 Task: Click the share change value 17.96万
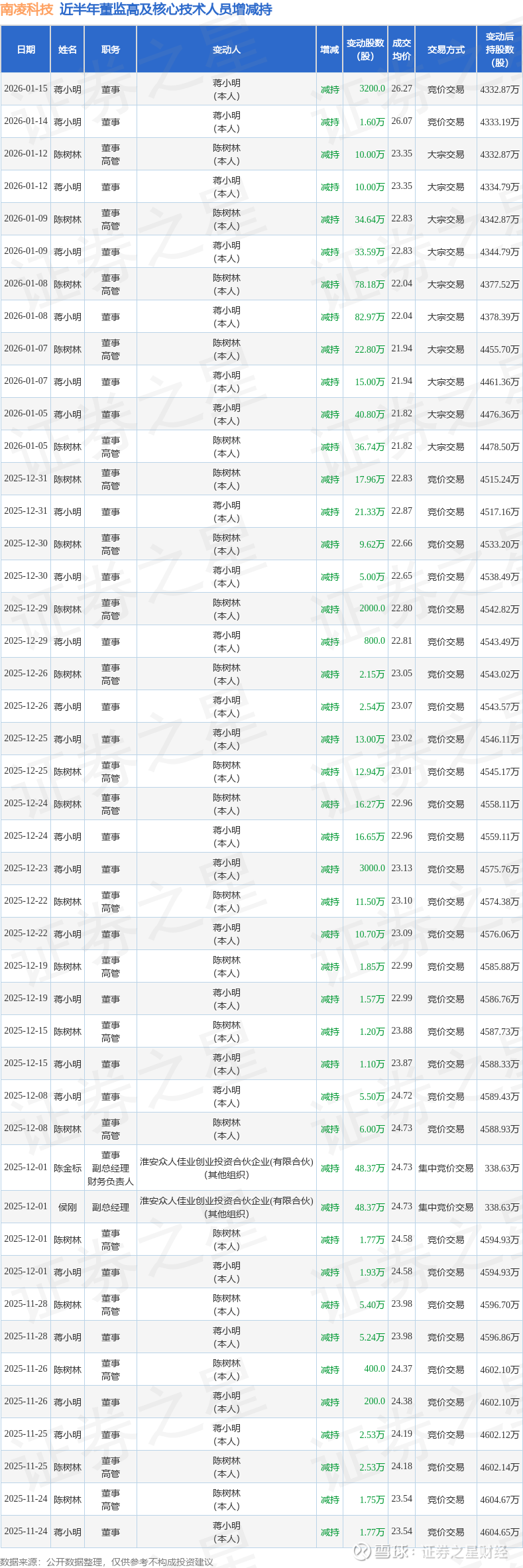[370, 479]
